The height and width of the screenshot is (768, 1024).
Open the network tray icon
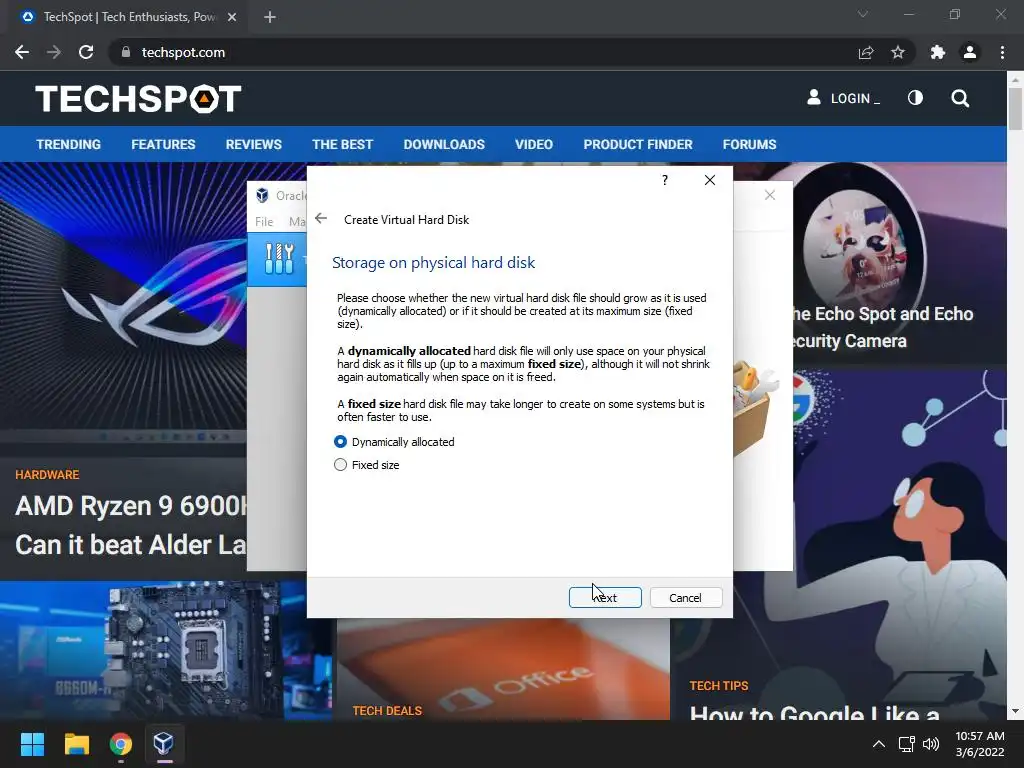pos(906,744)
